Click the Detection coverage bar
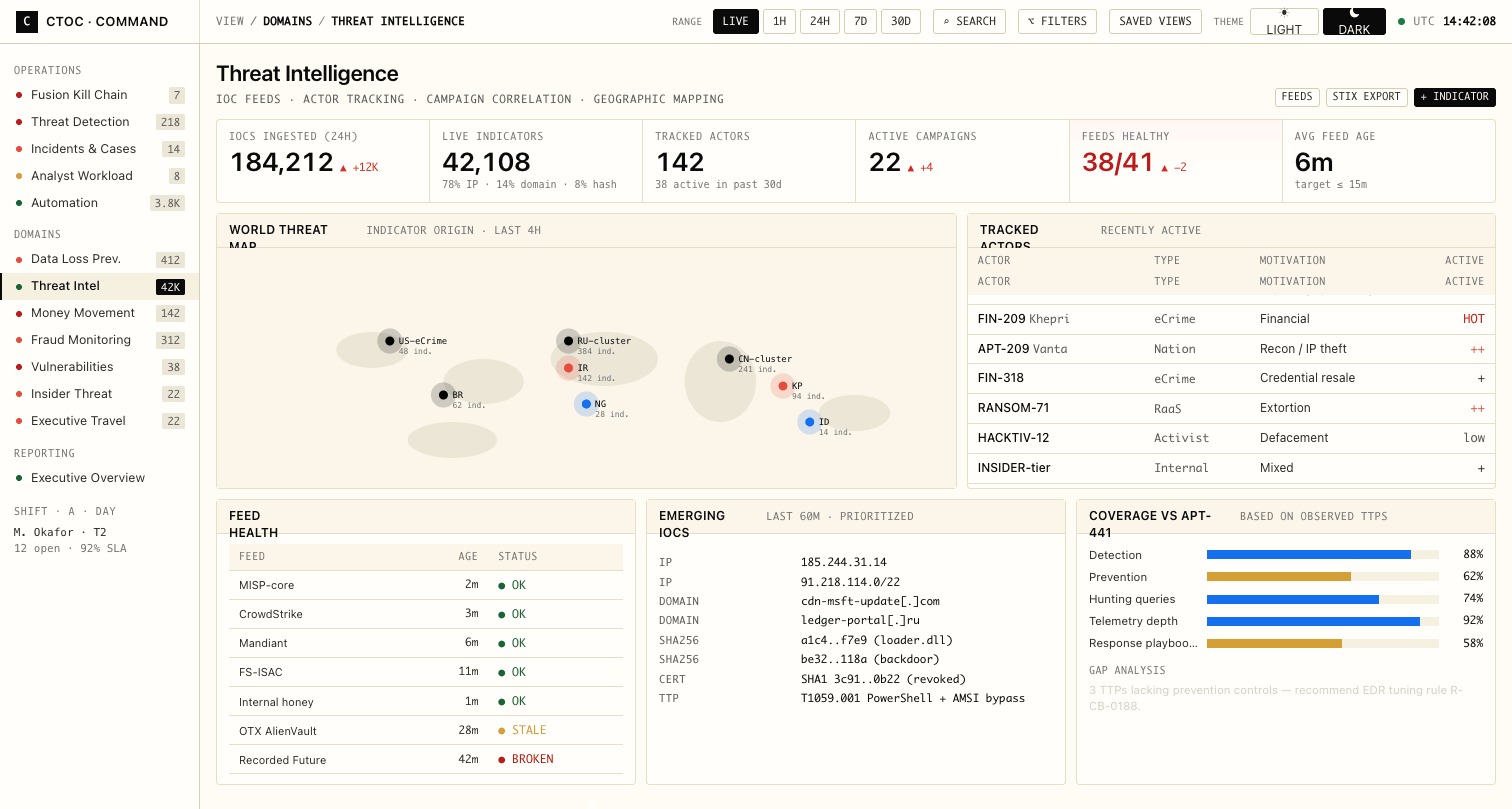This screenshot has width=1512, height=809. [1322, 554]
